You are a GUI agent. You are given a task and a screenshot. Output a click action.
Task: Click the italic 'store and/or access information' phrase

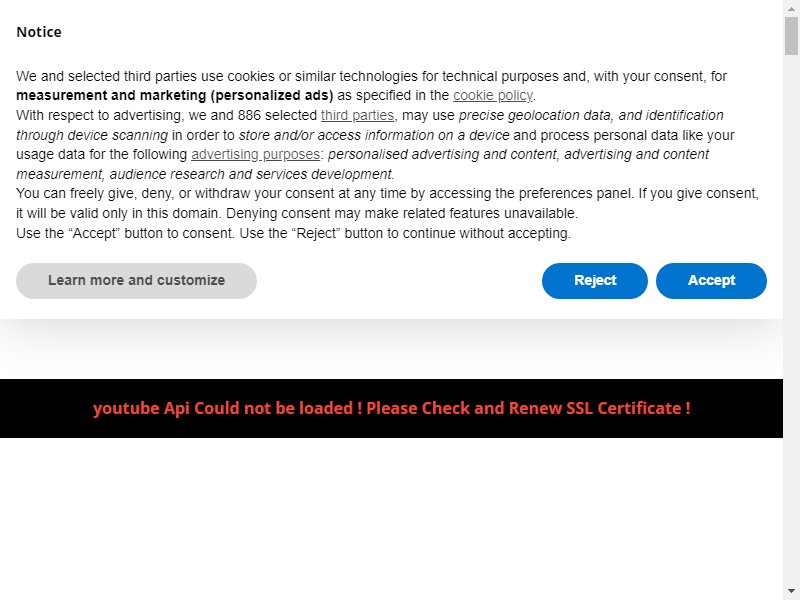coord(374,135)
